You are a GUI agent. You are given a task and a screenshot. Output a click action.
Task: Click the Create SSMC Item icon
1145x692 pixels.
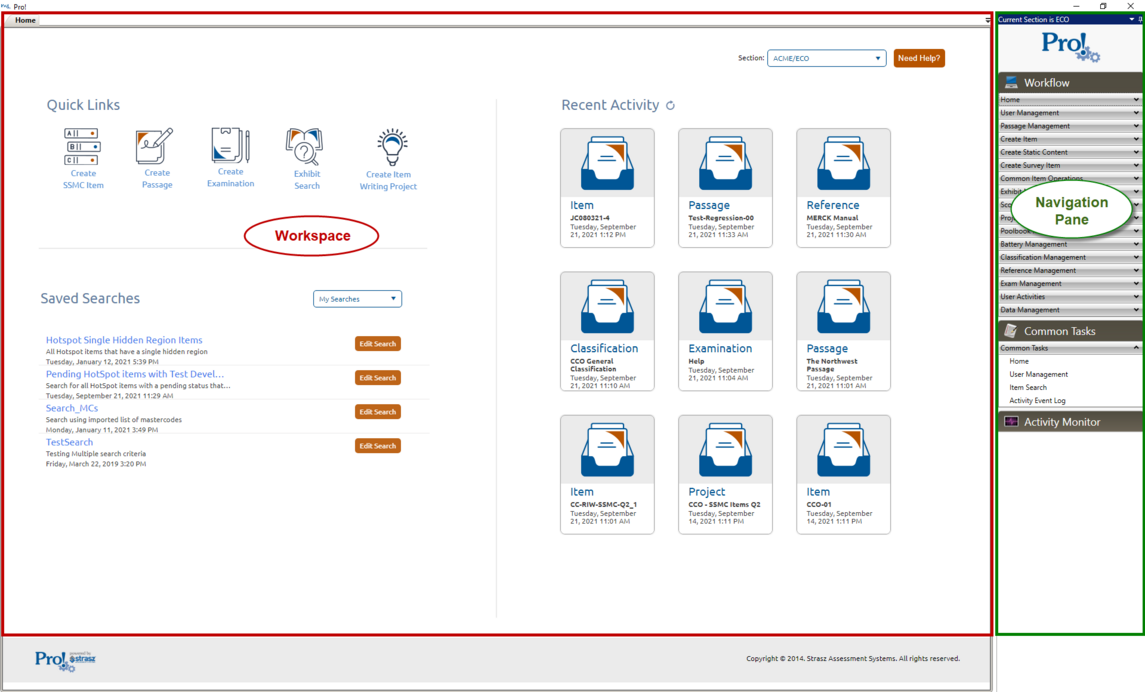coord(82,146)
